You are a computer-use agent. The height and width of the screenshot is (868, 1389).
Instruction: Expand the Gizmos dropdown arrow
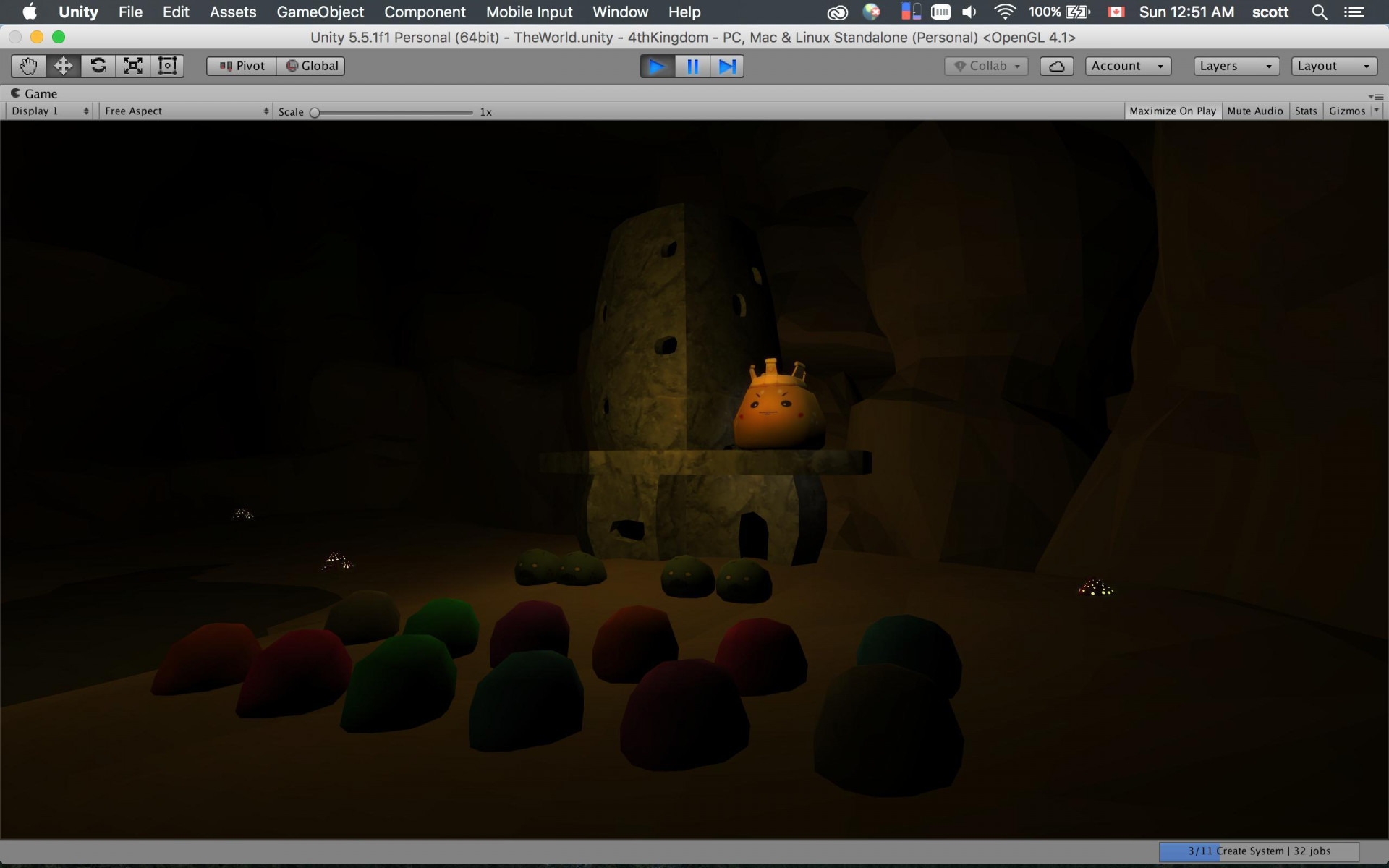[1377, 111]
